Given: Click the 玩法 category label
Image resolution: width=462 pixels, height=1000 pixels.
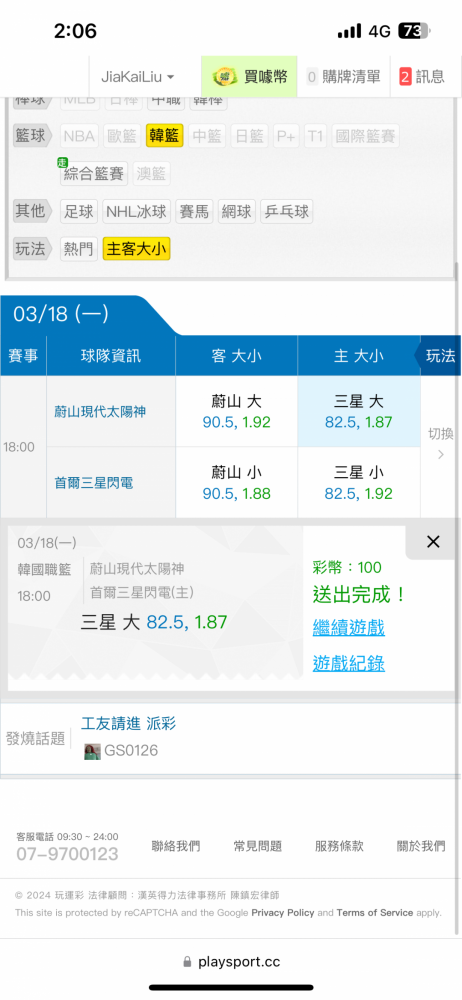Looking at the screenshot, I should coord(33,249).
